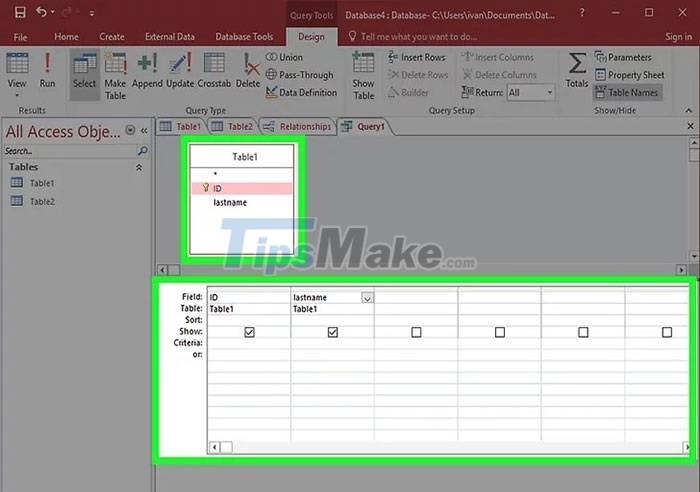Switch to the Relationships document tab
Viewport: 700px width, 492px height.
coord(297,127)
